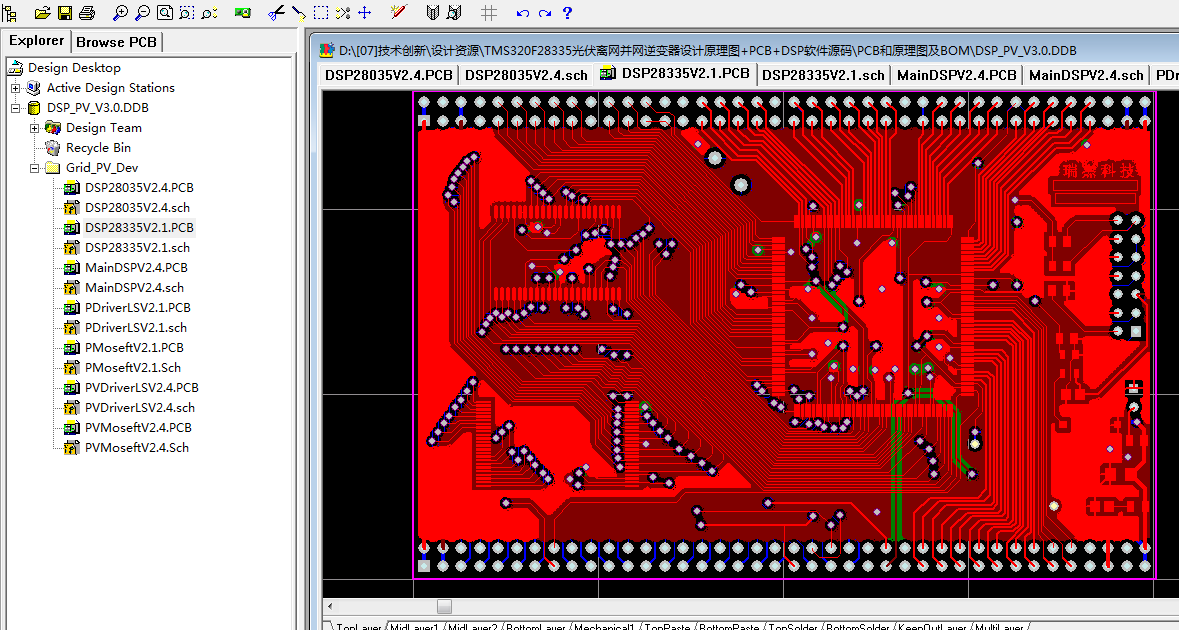Click the Cut scissors icon
1179x630 pixels.
pos(276,13)
